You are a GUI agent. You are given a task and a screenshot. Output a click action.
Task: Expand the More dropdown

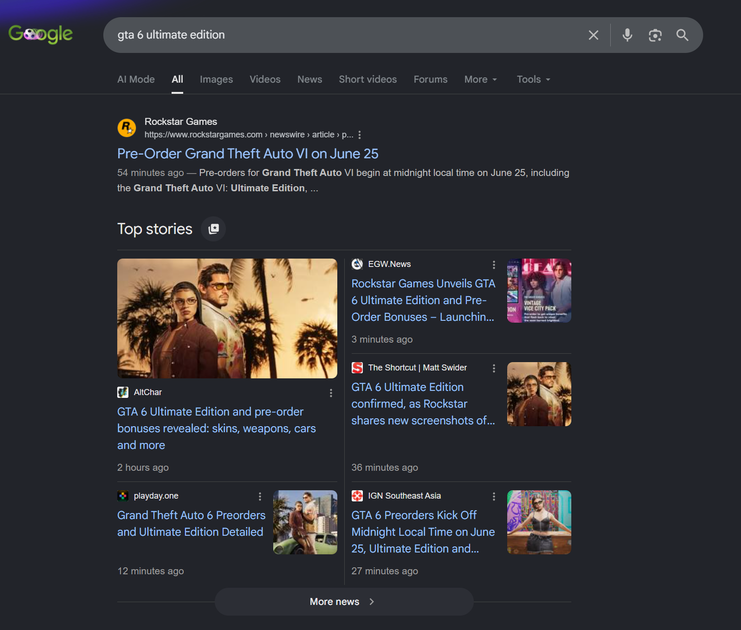coord(481,79)
